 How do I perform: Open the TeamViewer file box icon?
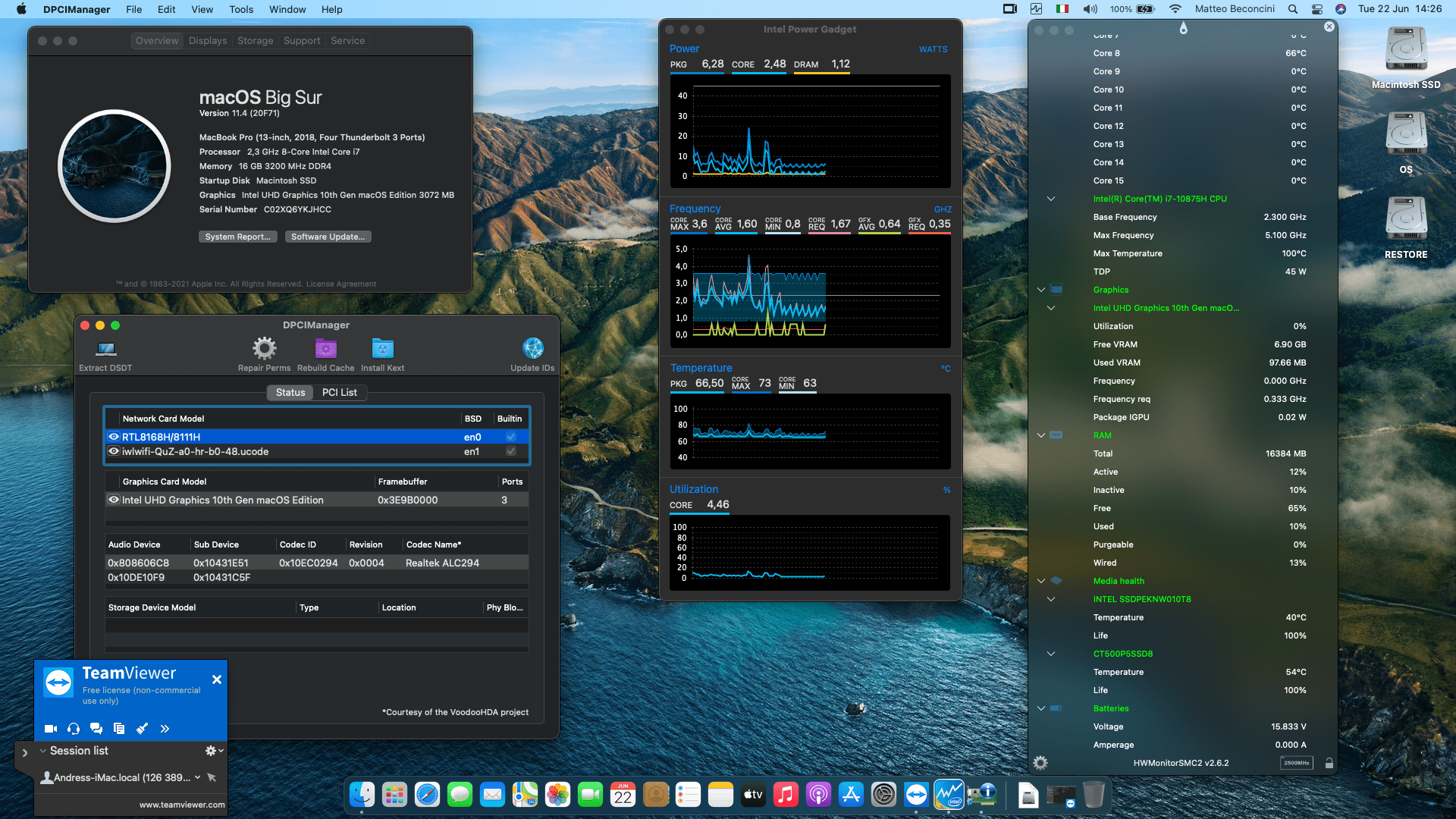pos(119,729)
